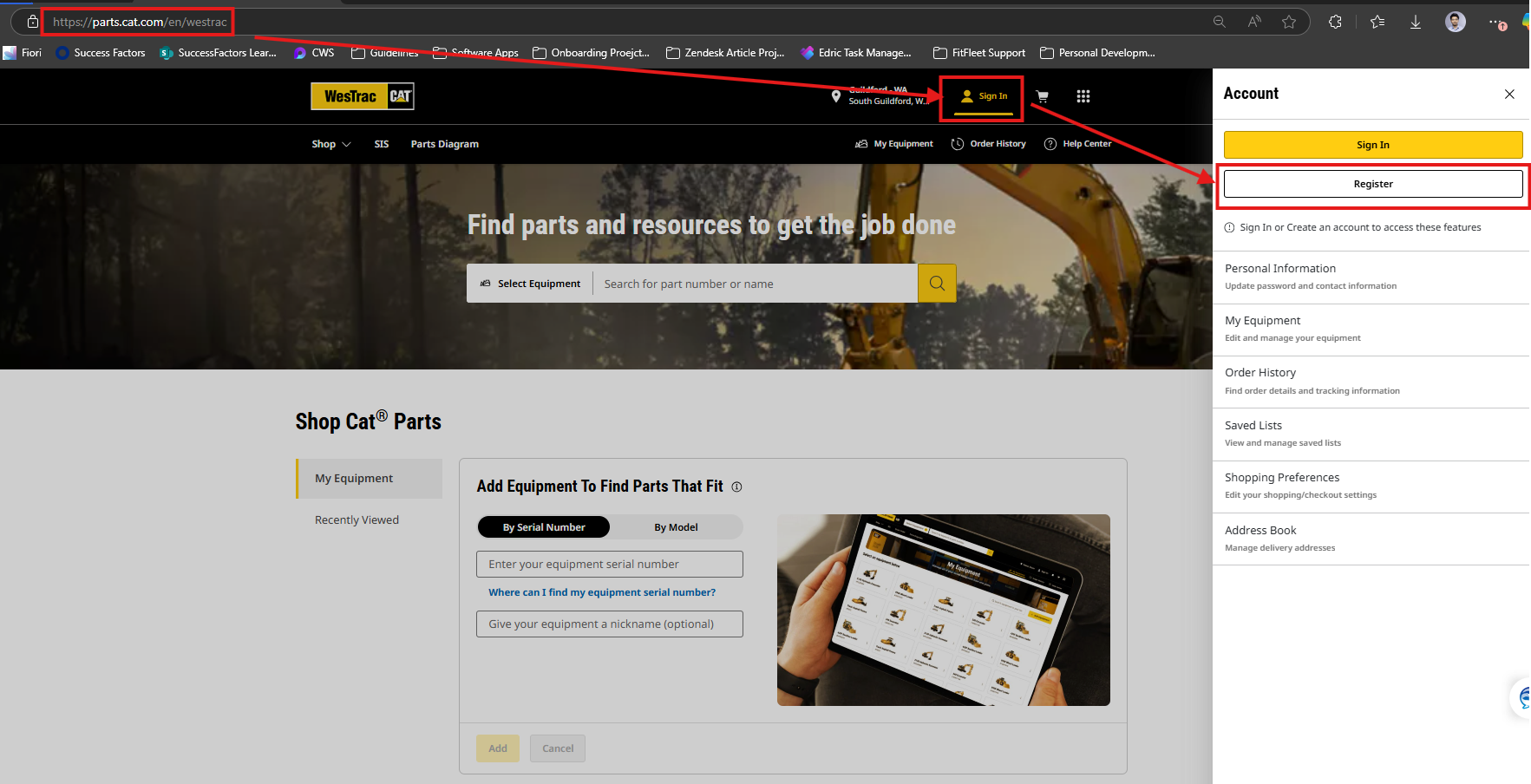The height and width of the screenshot is (784, 1531).
Task: Open Saved Lists in Account panel
Action: click(1371, 434)
